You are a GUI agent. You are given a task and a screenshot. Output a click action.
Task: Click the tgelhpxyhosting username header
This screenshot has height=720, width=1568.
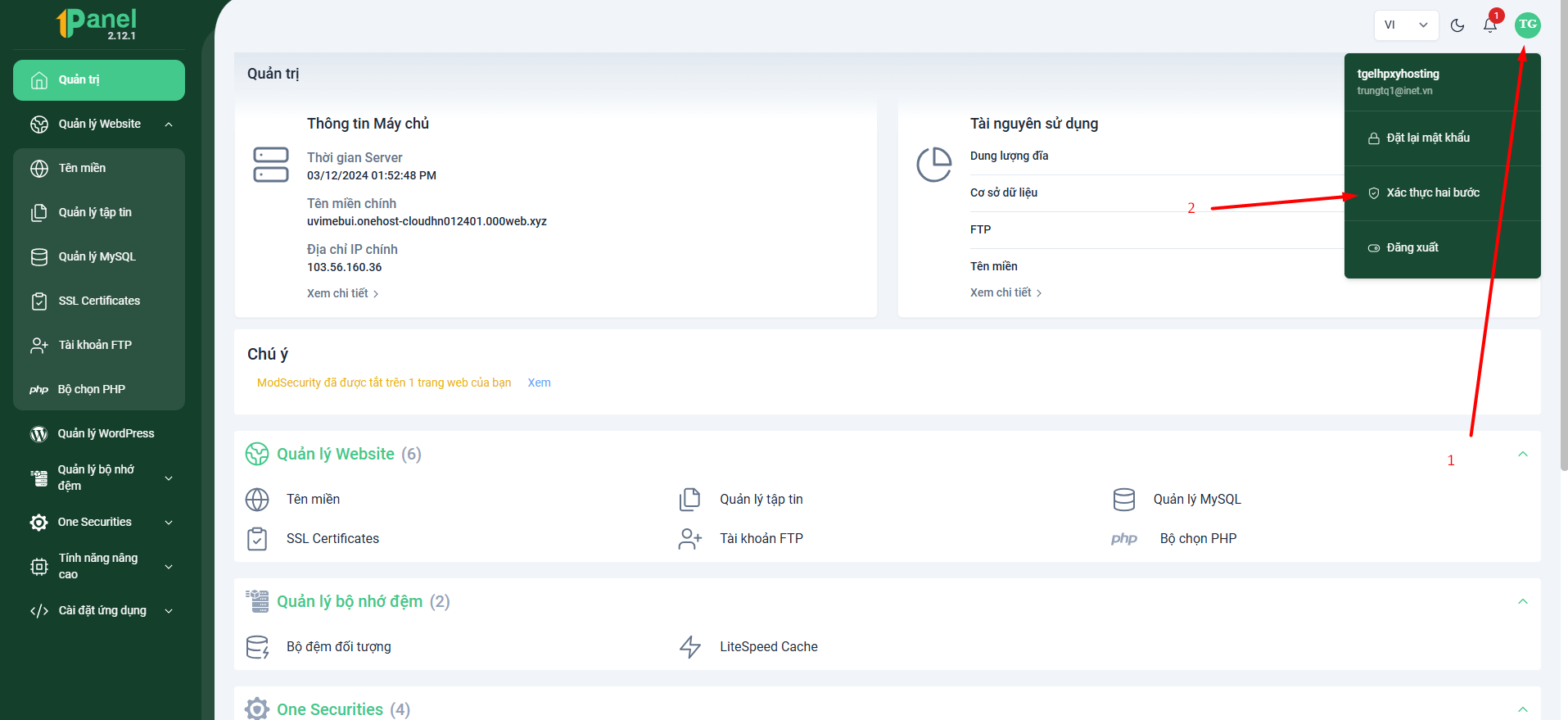(x=1398, y=74)
